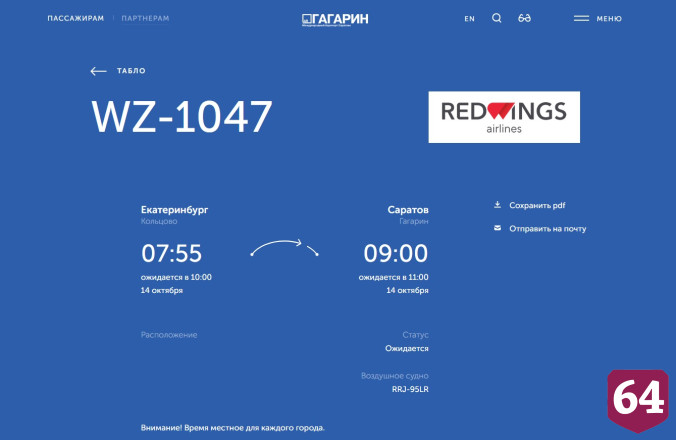Select the Пассажирам tab
The height and width of the screenshot is (440, 676).
(75, 18)
